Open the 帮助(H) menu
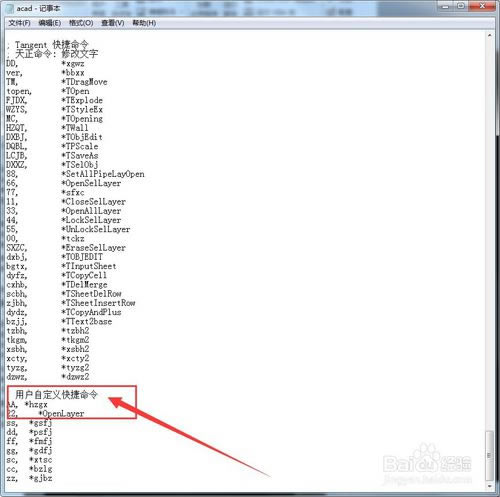 click(144, 23)
